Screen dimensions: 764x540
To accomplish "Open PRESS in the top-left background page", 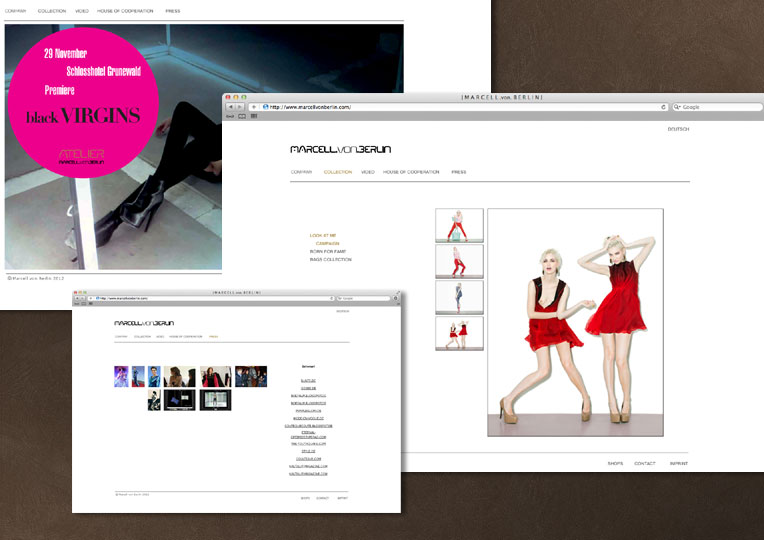I will tap(172, 11).
